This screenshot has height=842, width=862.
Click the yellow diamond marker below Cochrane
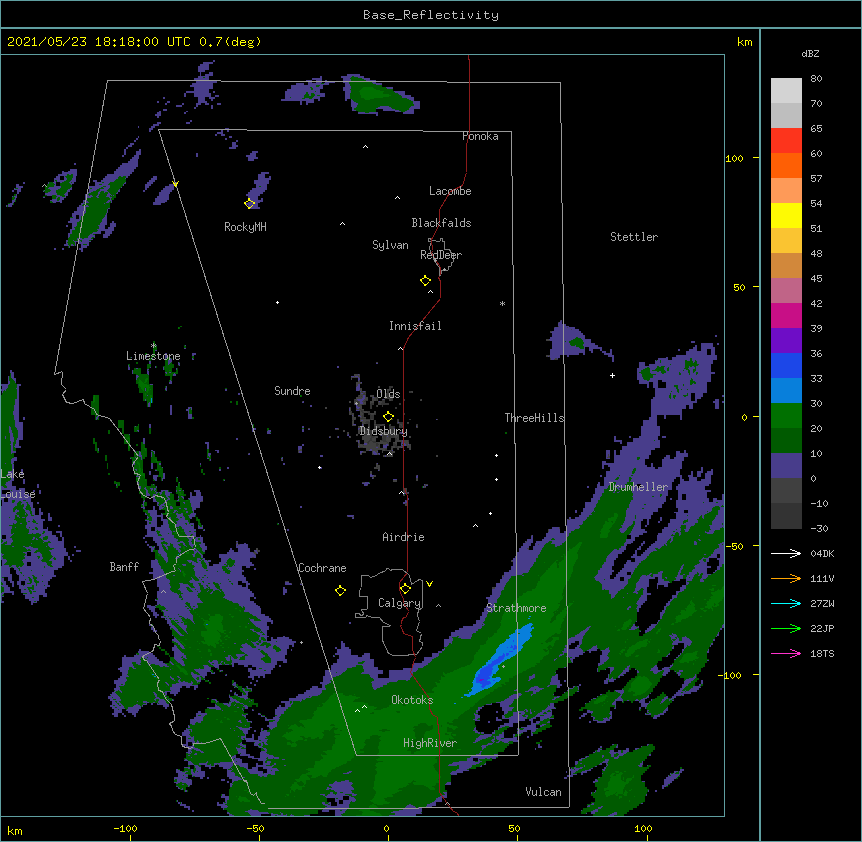(x=340, y=591)
